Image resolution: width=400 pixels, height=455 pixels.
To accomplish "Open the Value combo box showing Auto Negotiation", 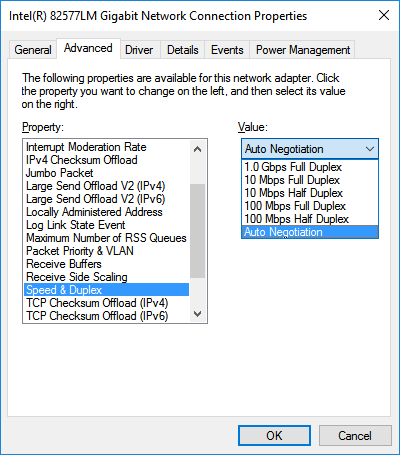I will [x=310, y=149].
